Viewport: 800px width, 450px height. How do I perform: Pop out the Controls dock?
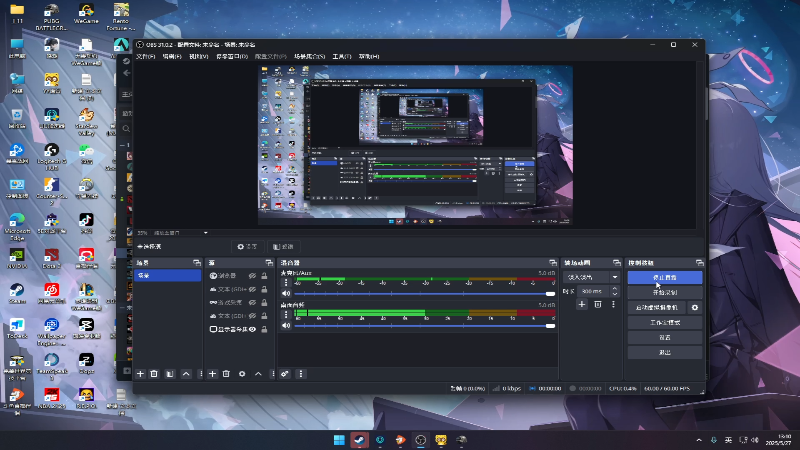[x=699, y=263]
